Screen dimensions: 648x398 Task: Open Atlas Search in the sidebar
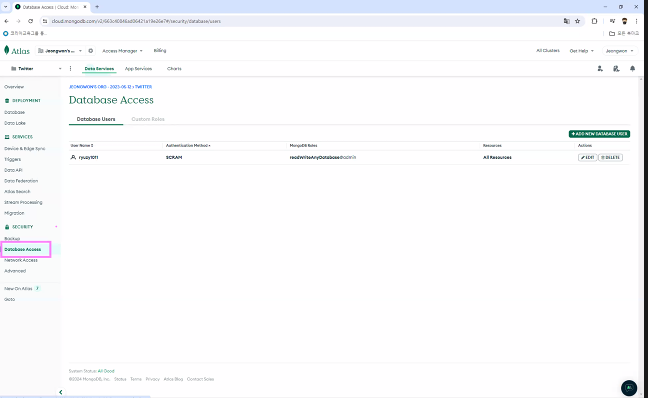click(17, 191)
